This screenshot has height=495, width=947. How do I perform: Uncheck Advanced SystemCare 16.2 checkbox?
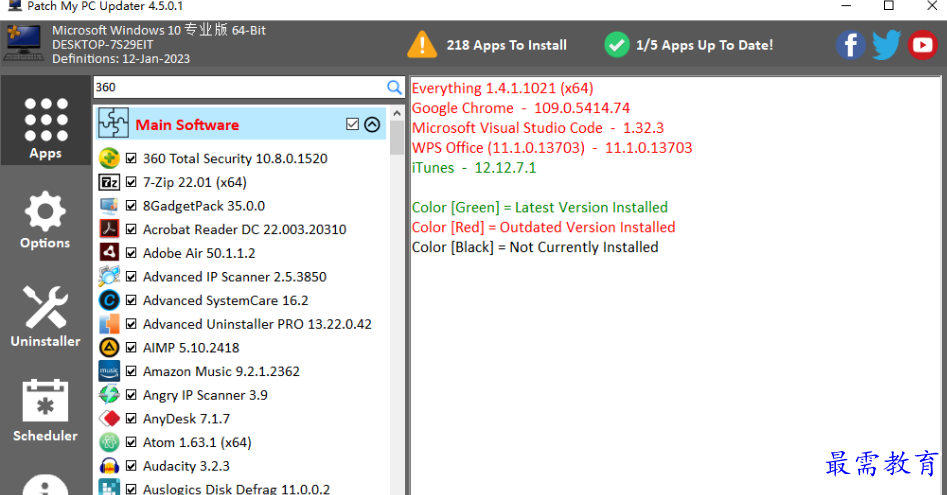pyautogui.click(x=131, y=301)
